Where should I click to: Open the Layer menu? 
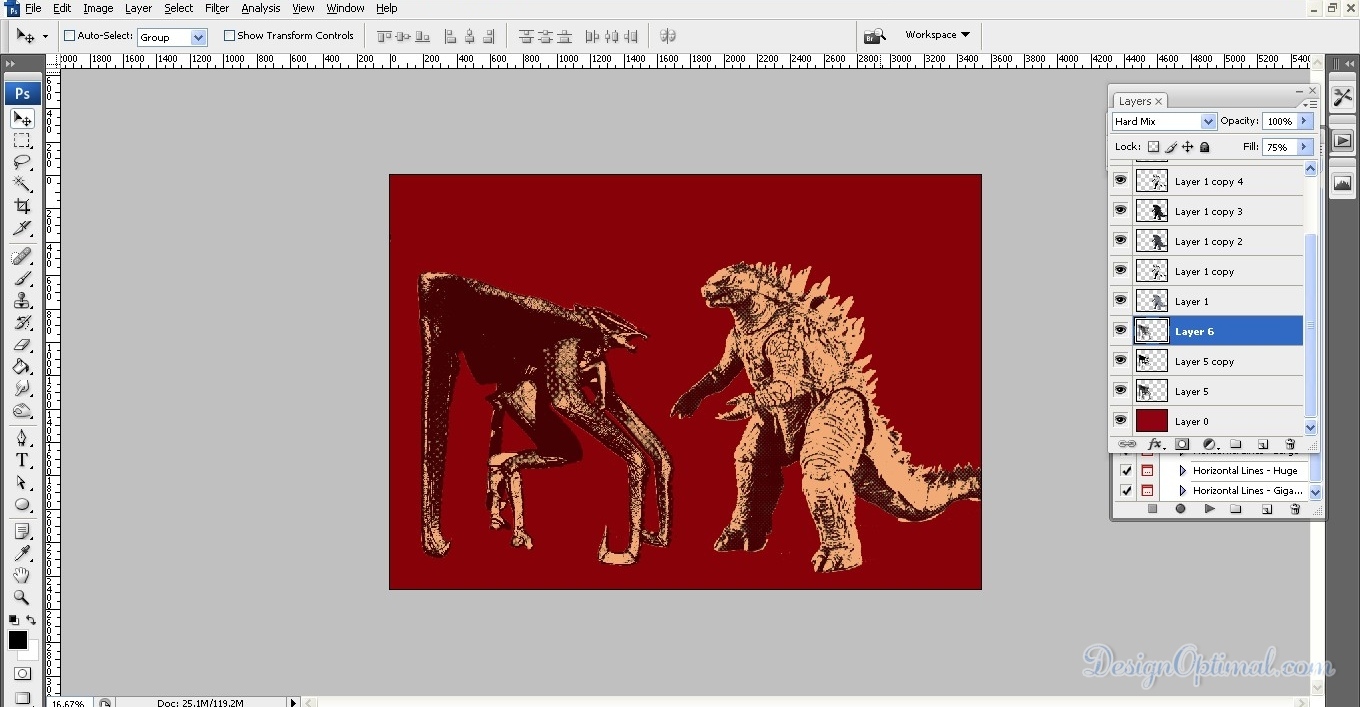click(x=138, y=8)
